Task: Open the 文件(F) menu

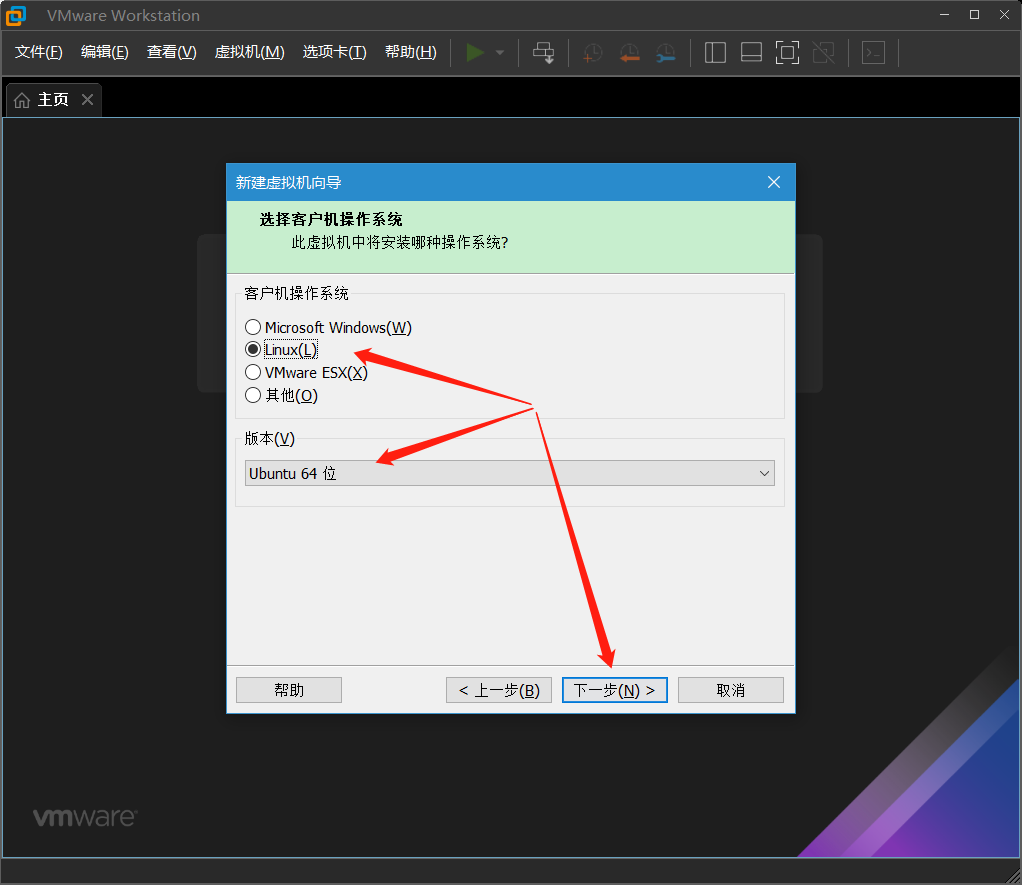Action: [x=38, y=52]
